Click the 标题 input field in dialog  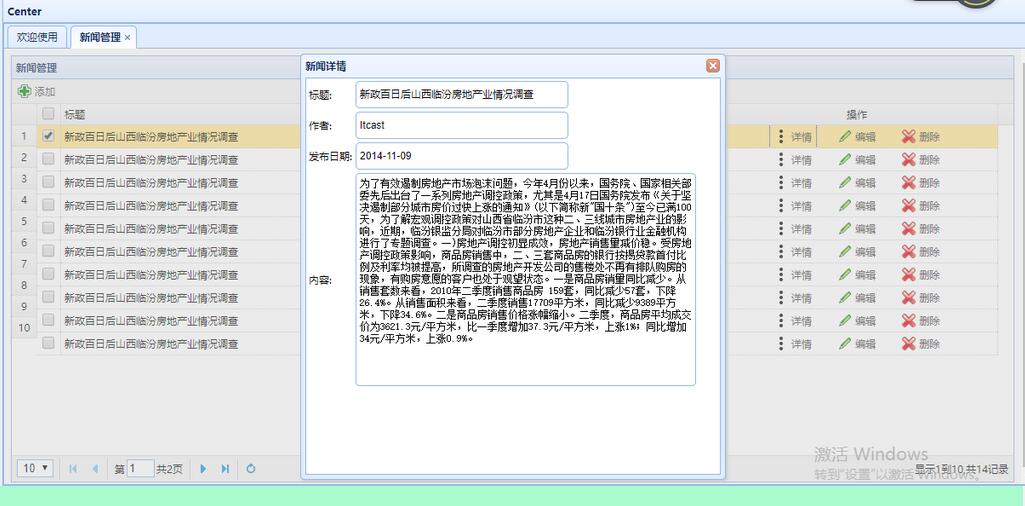pos(462,94)
